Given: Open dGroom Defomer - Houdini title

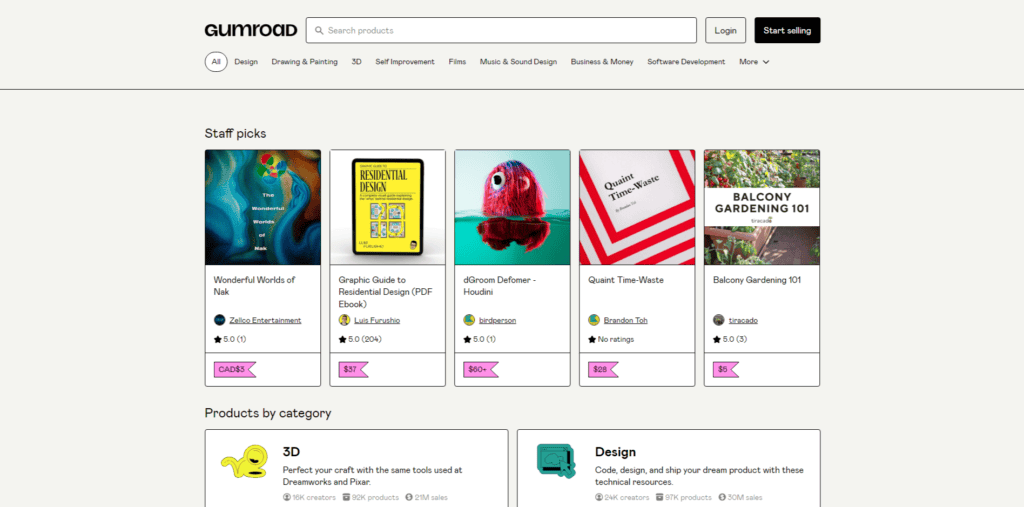Looking at the screenshot, I should (x=500, y=286).
